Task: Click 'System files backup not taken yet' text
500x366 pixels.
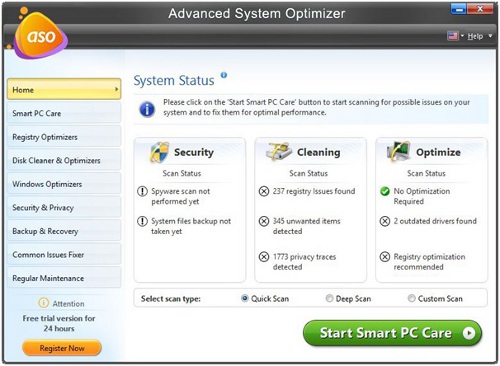Action: [x=191, y=226]
